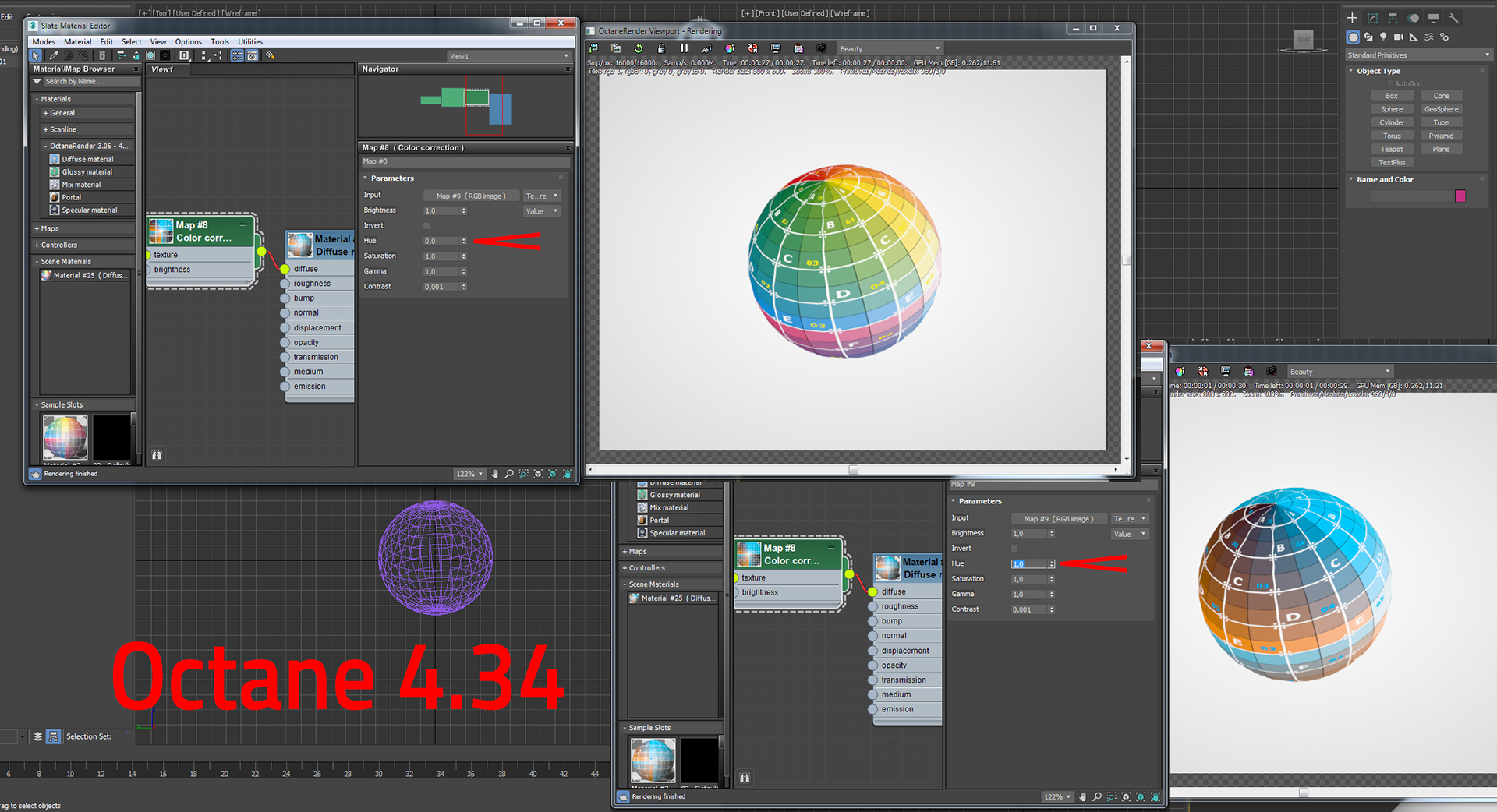
Task: Expand the General materials group
Action: coord(87,113)
